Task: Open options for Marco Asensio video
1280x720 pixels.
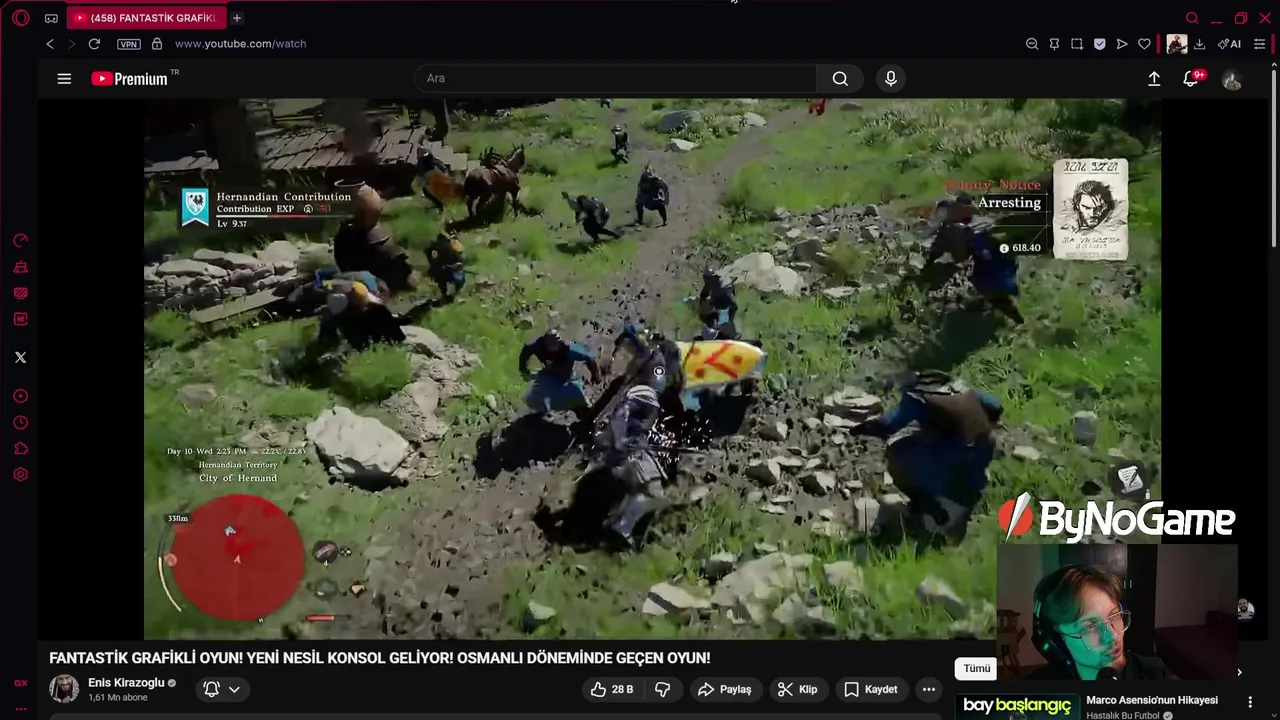Action: pos(1250,703)
